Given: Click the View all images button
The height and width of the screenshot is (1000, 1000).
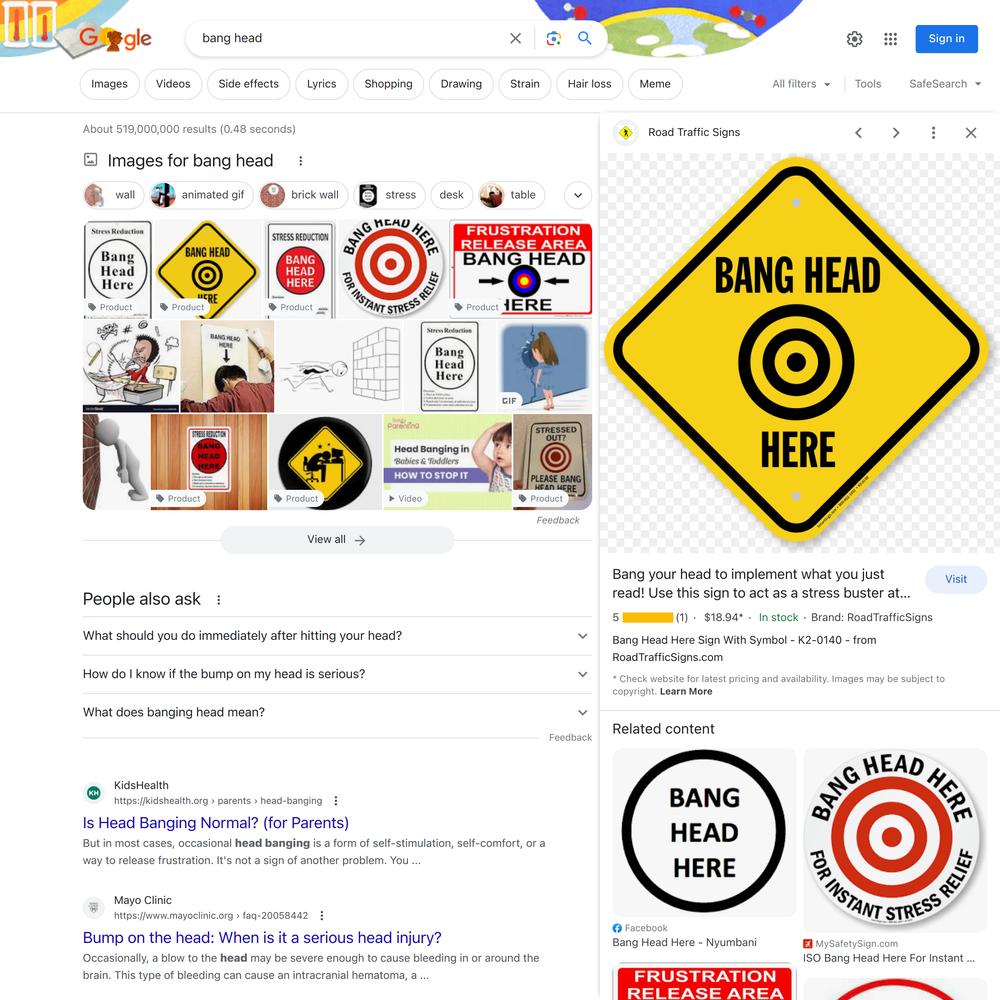Looking at the screenshot, I should 337,540.
